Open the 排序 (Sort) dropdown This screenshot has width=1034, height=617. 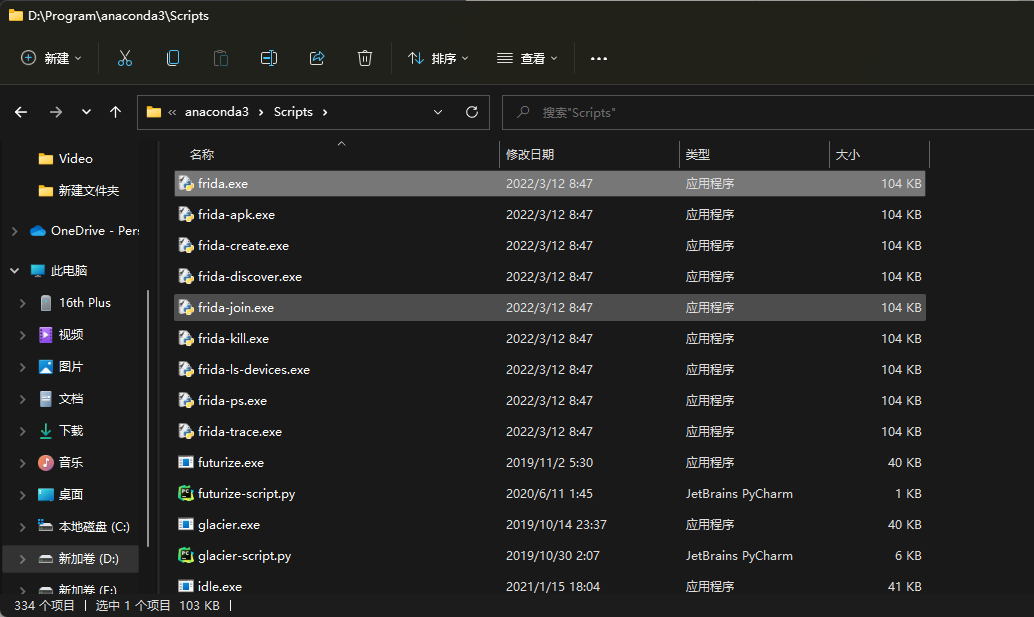(x=438, y=58)
